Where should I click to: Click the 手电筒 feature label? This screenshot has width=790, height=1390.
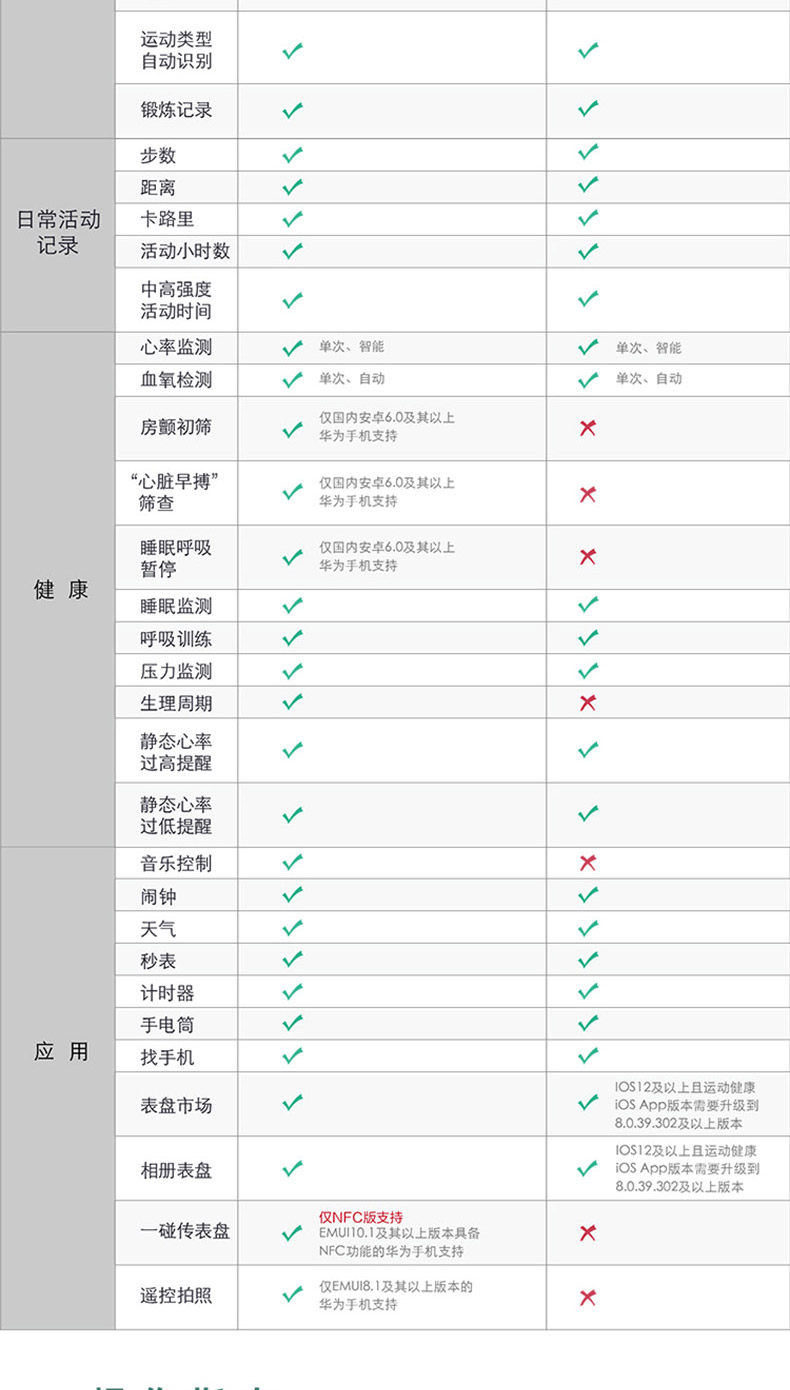pyautogui.click(x=167, y=1025)
